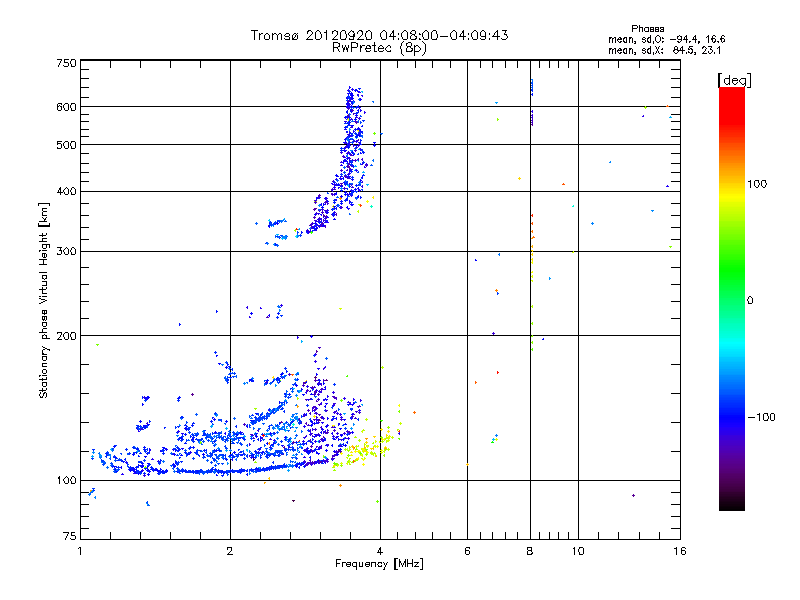Click the "Stationary phase Virtual Height [km]" label

point(44,301)
